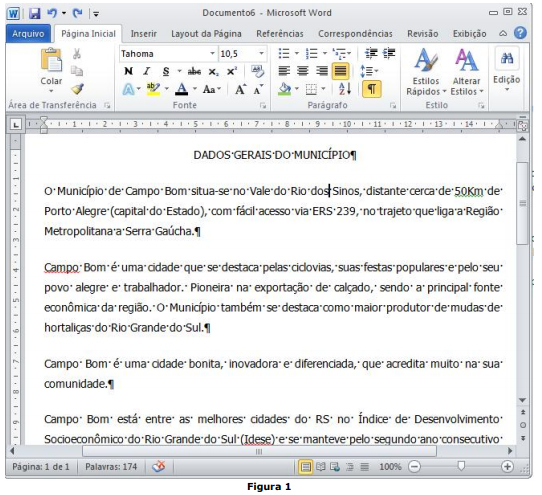This screenshot has height=495, width=542.
Task: Apply bullet list formatting
Action: pyautogui.click(x=284, y=53)
